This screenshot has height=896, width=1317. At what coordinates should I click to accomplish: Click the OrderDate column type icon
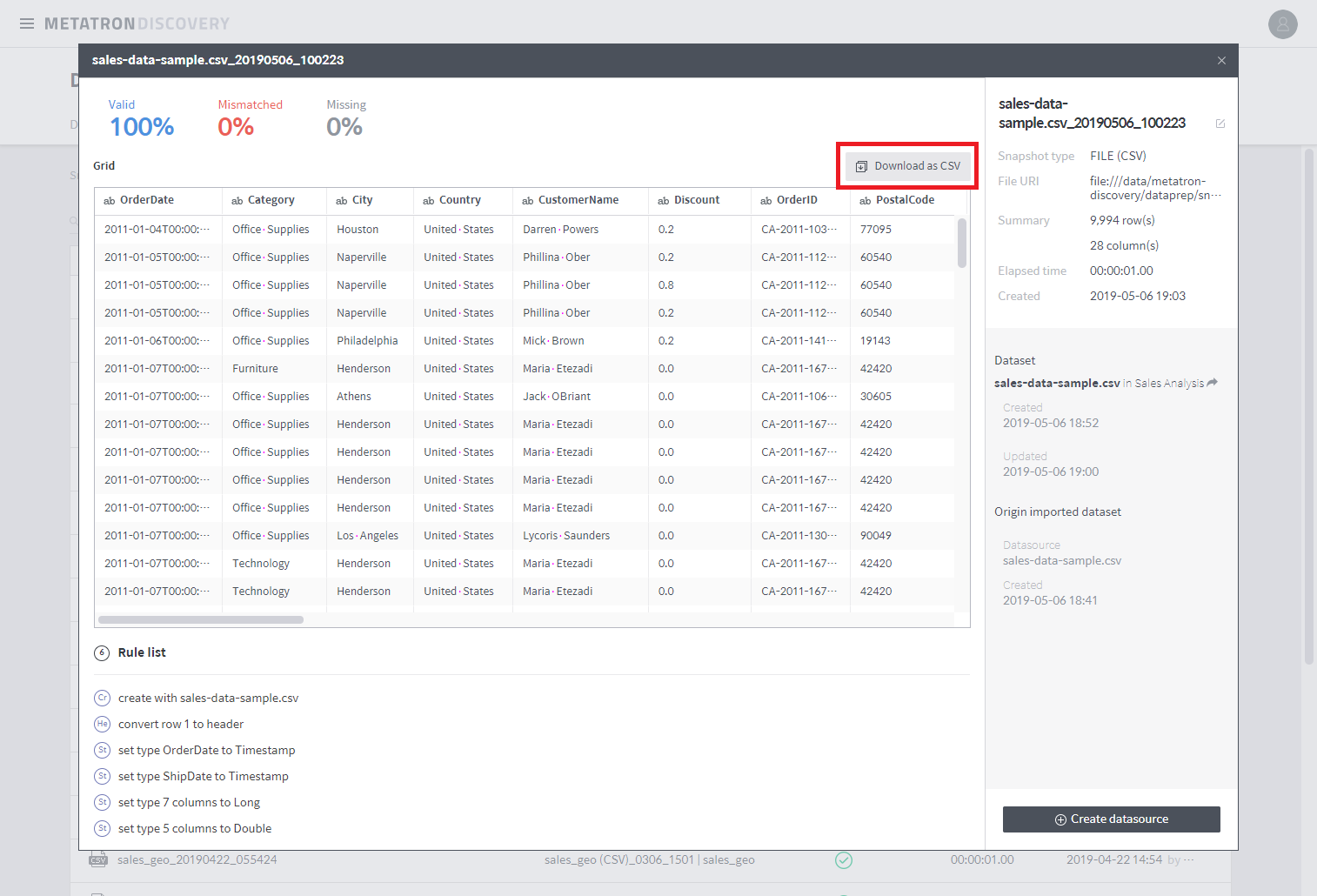click(x=110, y=201)
